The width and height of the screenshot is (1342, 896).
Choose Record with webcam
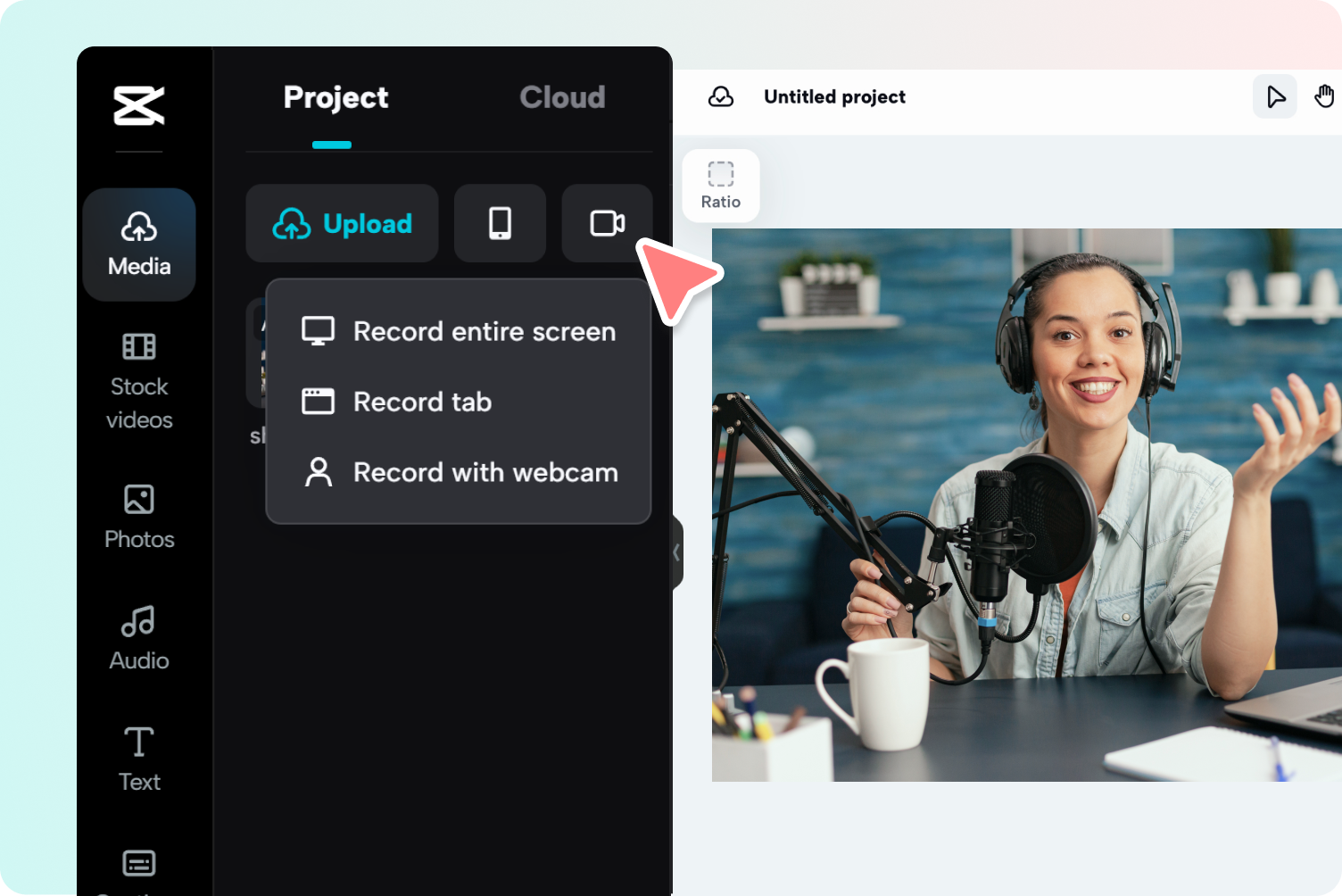pos(459,472)
